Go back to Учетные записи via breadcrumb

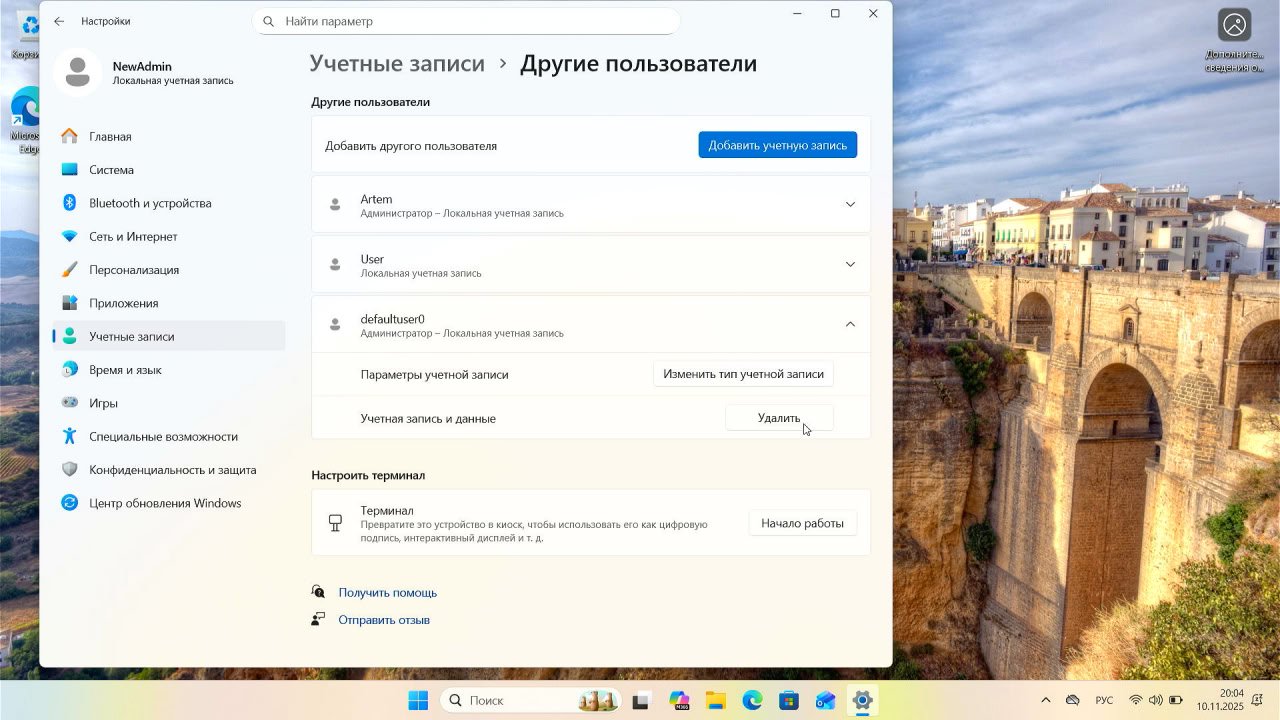point(397,62)
